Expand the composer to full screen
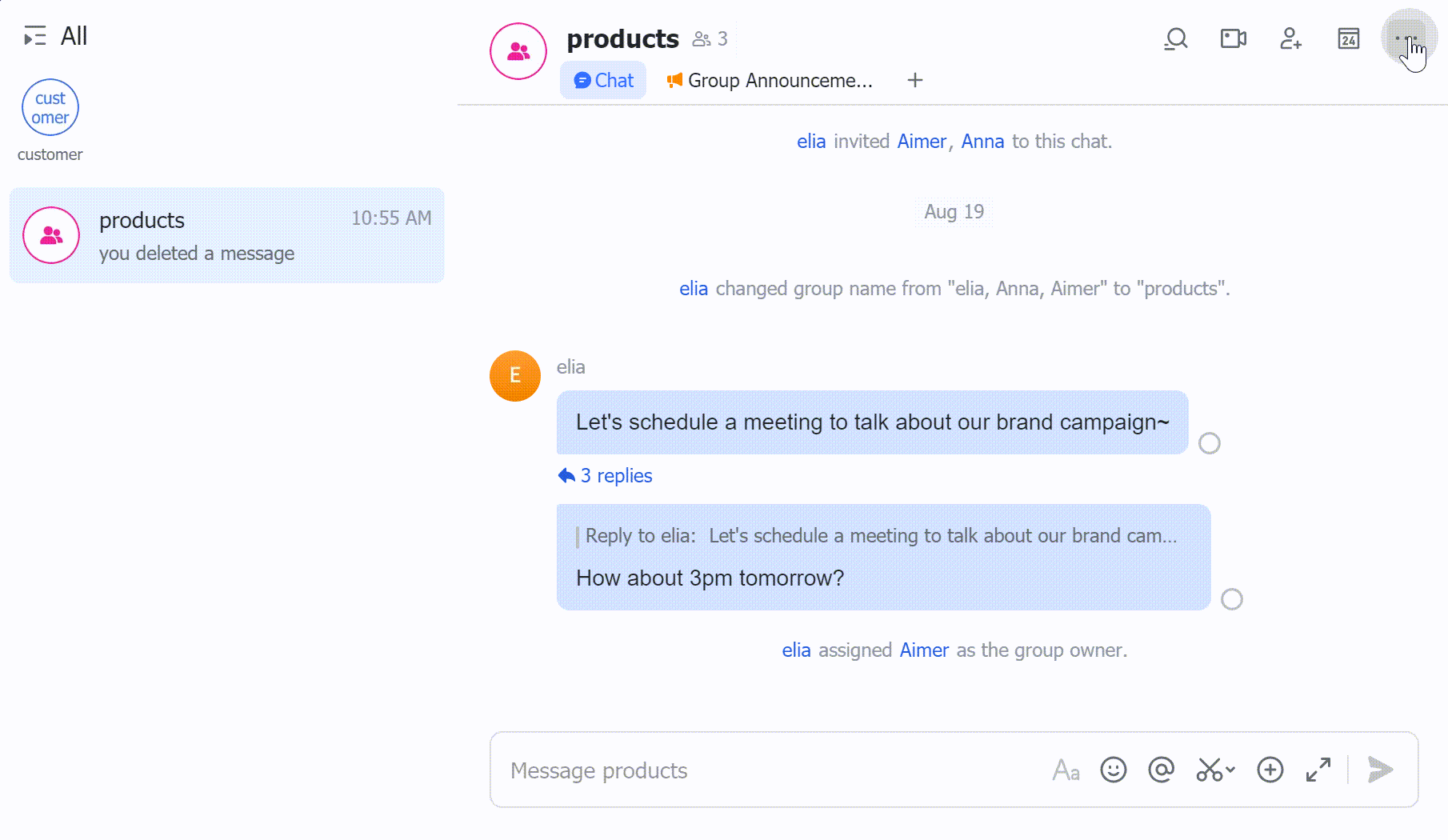The height and width of the screenshot is (840, 1448). (x=1318, y=770)
